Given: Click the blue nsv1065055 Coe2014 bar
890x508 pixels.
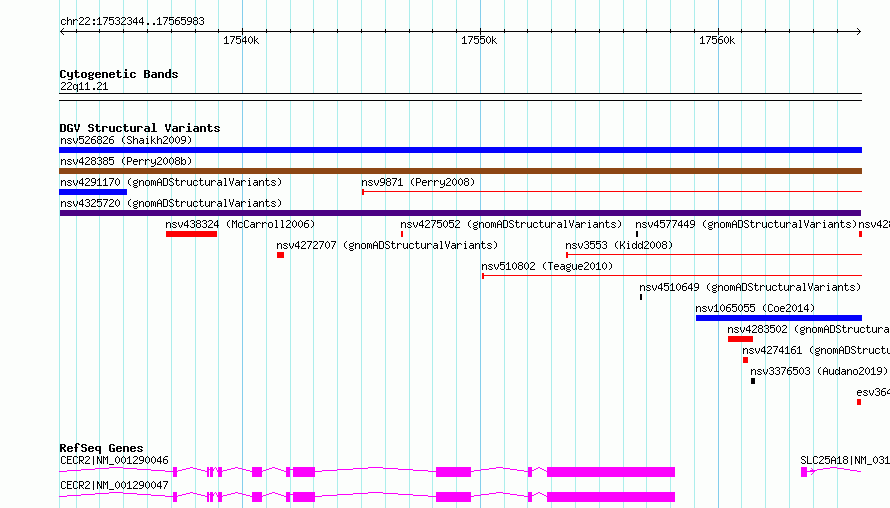Looking at the screenshot, I should [779, 318].
